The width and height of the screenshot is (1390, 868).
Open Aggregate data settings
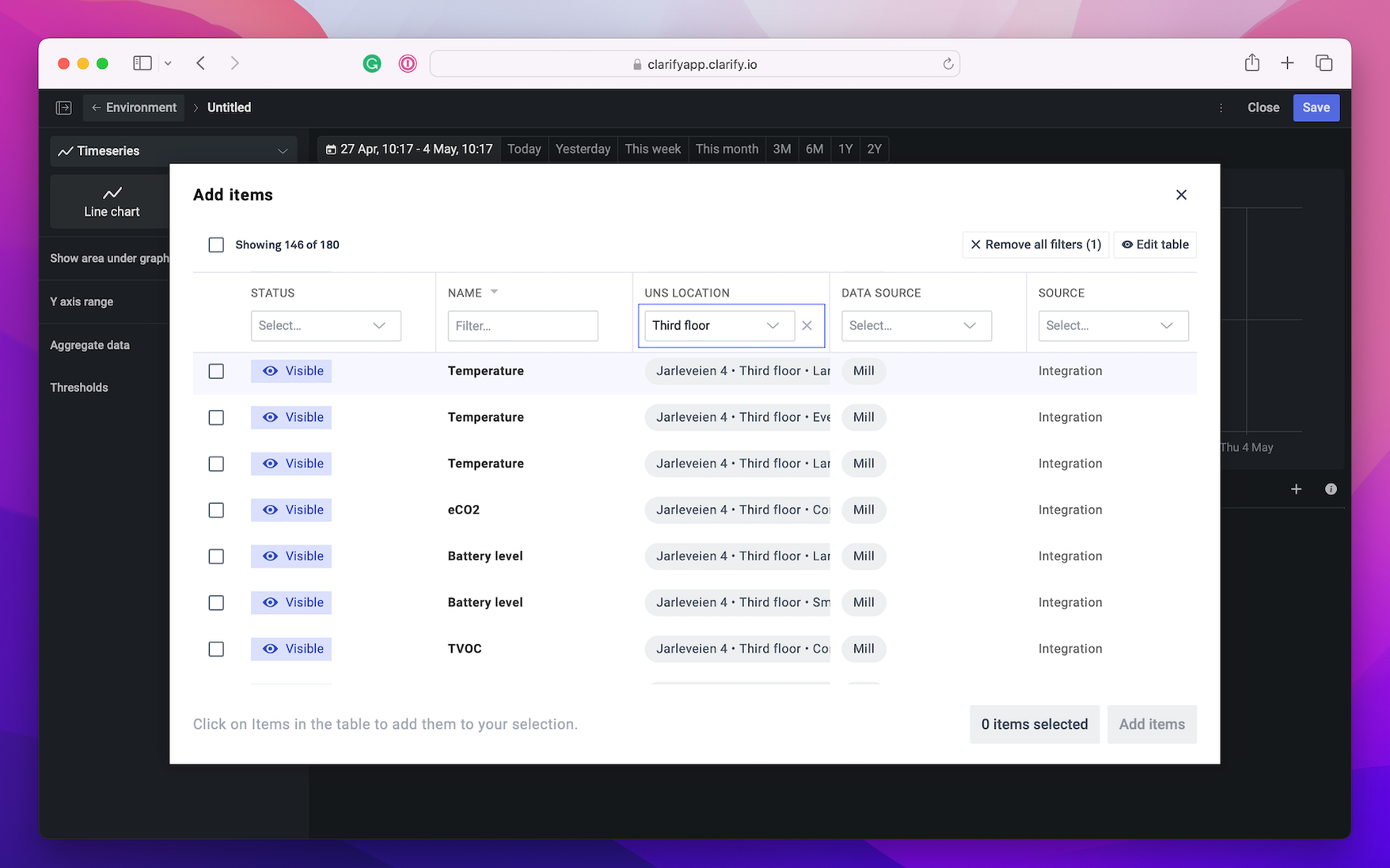pyautogui.click(x=89, y=345)
